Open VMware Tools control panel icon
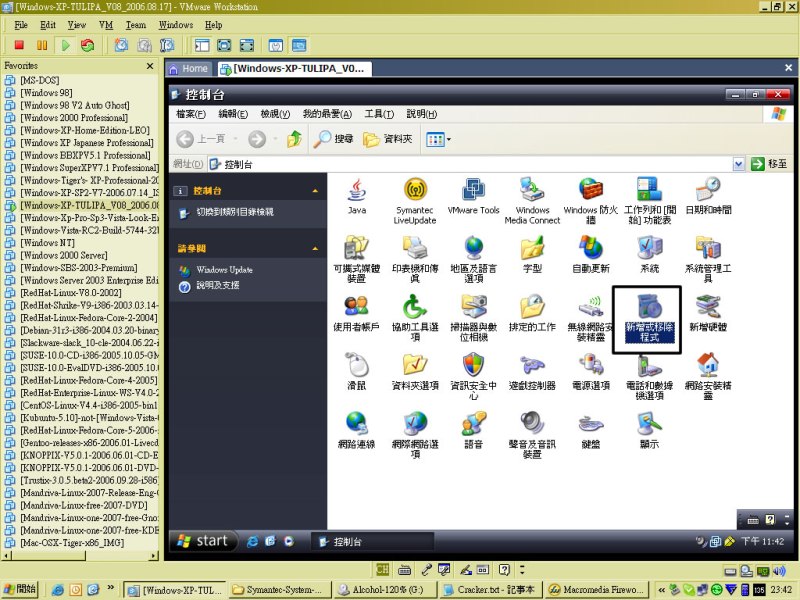This screenshot has width=800, height=600. pos(473,190)
